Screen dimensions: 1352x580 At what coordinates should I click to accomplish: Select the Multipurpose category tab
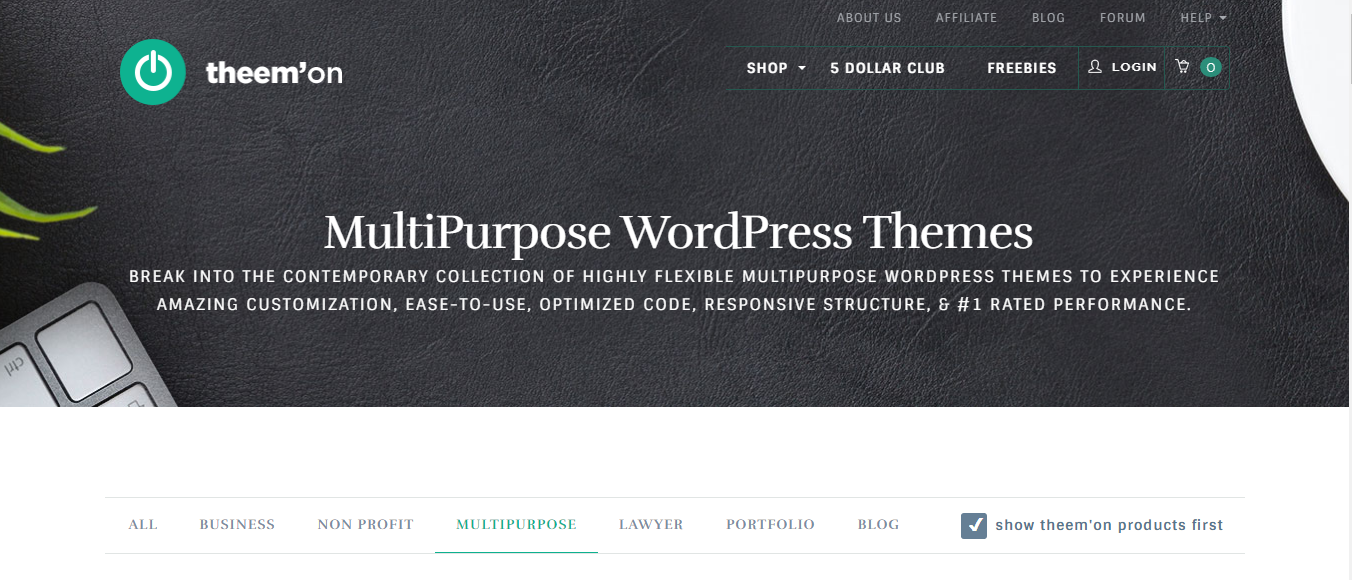pyautogui.click(x=516, y=524)
